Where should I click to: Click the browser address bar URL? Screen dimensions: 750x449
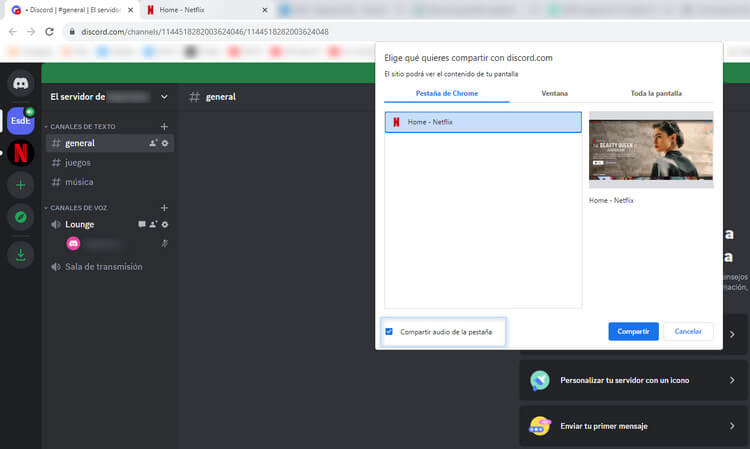click(205, 32)
